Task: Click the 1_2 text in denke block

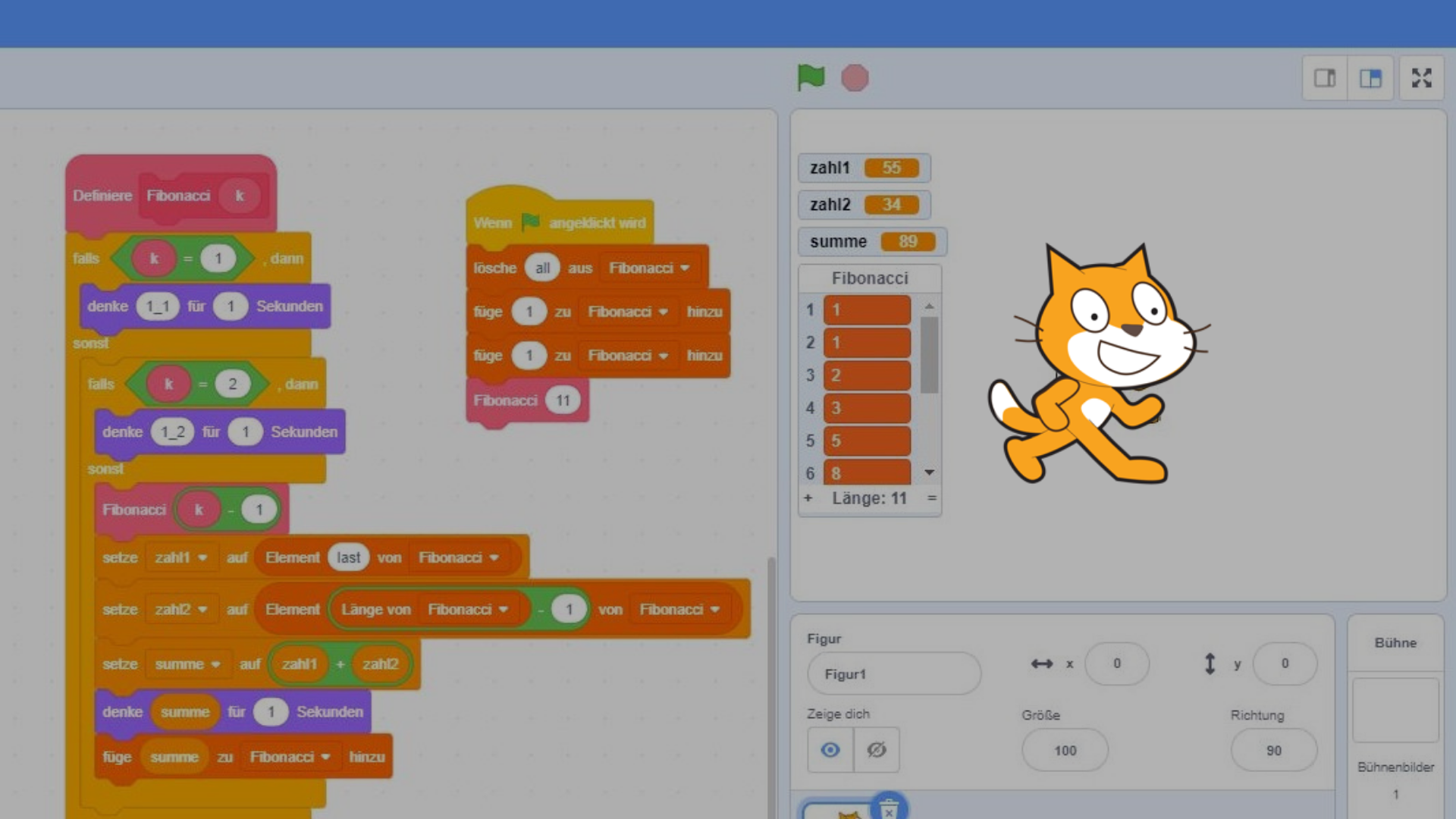Action: pos(172,431)
